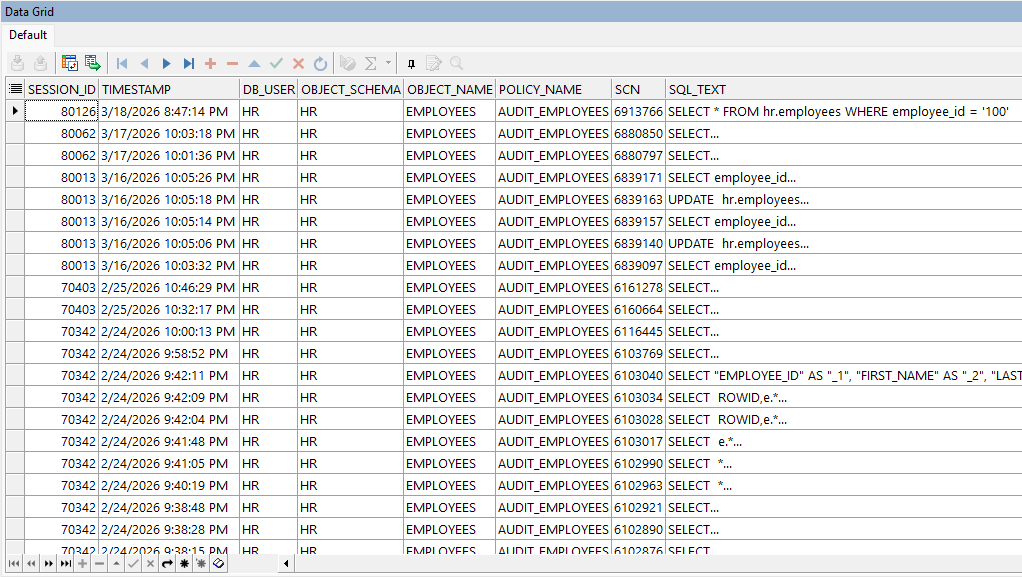Screen dimensions: 1022x577
Task: Click the next record arrow in toolbar
Action: pos(166,63)
